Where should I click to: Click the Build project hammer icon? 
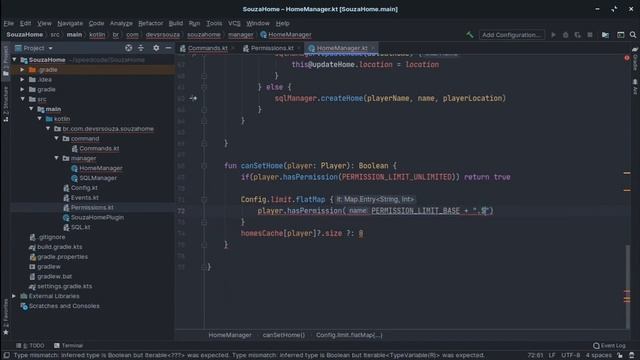[x=469, y=35]
